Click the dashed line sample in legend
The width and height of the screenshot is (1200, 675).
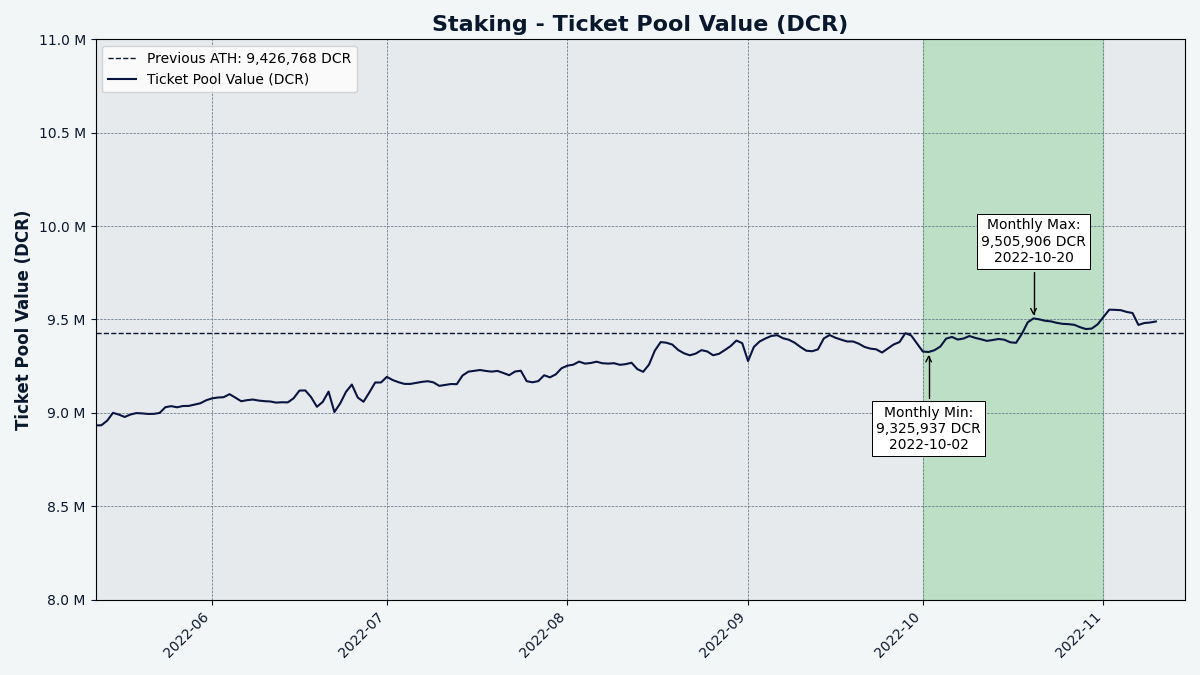point(123,59)
